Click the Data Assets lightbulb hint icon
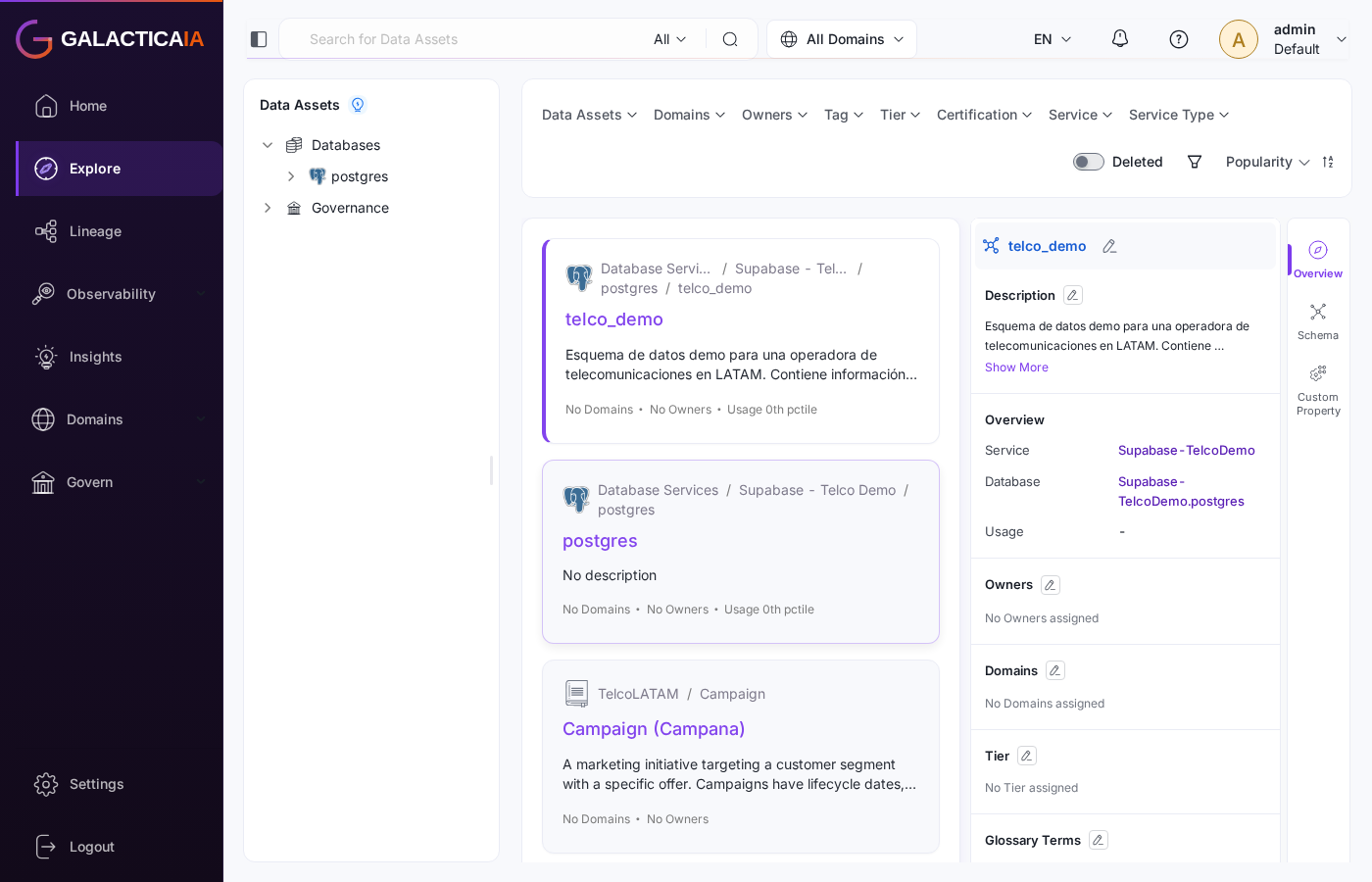Screen dimensions: 1372x882 [x=358, y=105]
